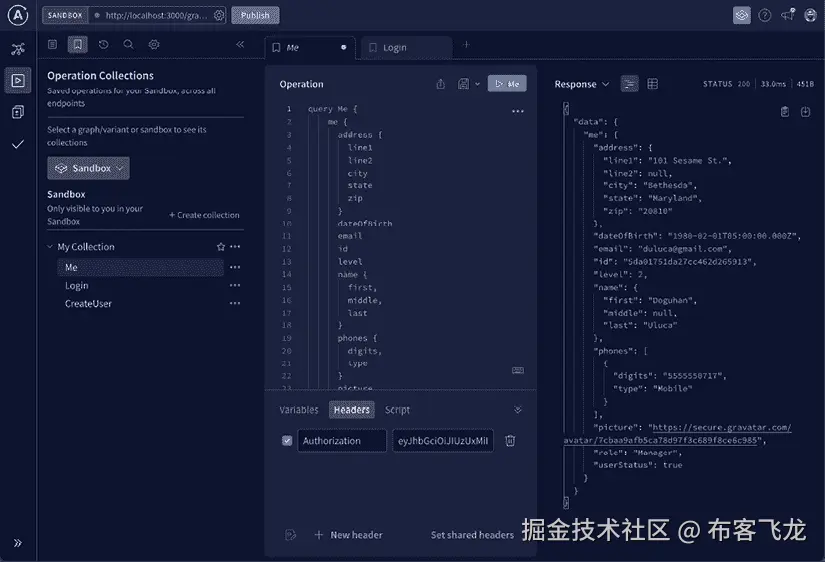This screenshot has height=562, width=825.
Task: Run the Me query
Action: (507, 84)
